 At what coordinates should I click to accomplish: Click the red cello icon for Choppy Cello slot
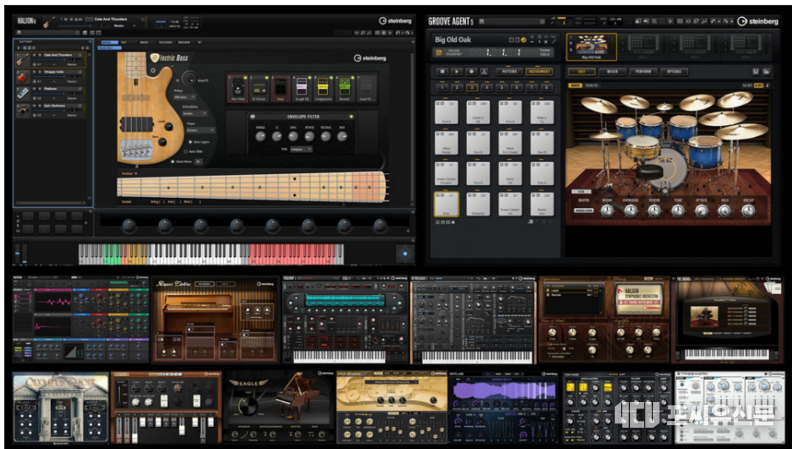pyautogui.click(x=23, y=76)
